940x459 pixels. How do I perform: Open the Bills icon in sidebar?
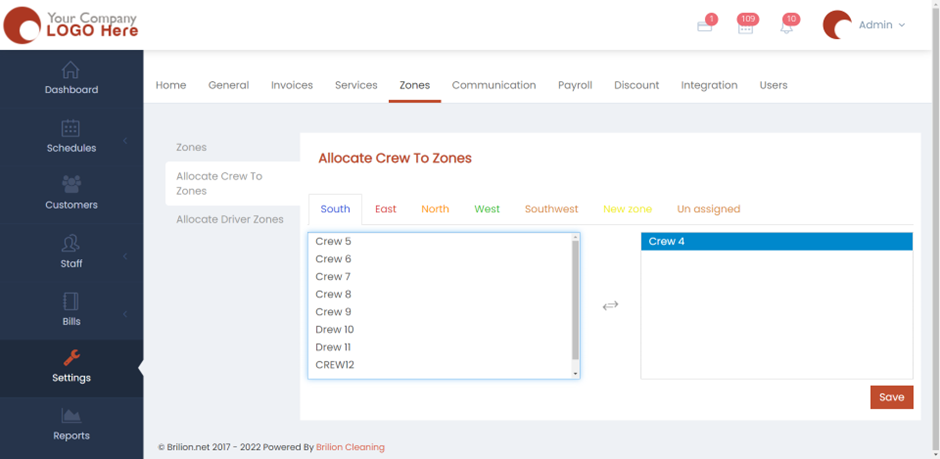point(70,302)
